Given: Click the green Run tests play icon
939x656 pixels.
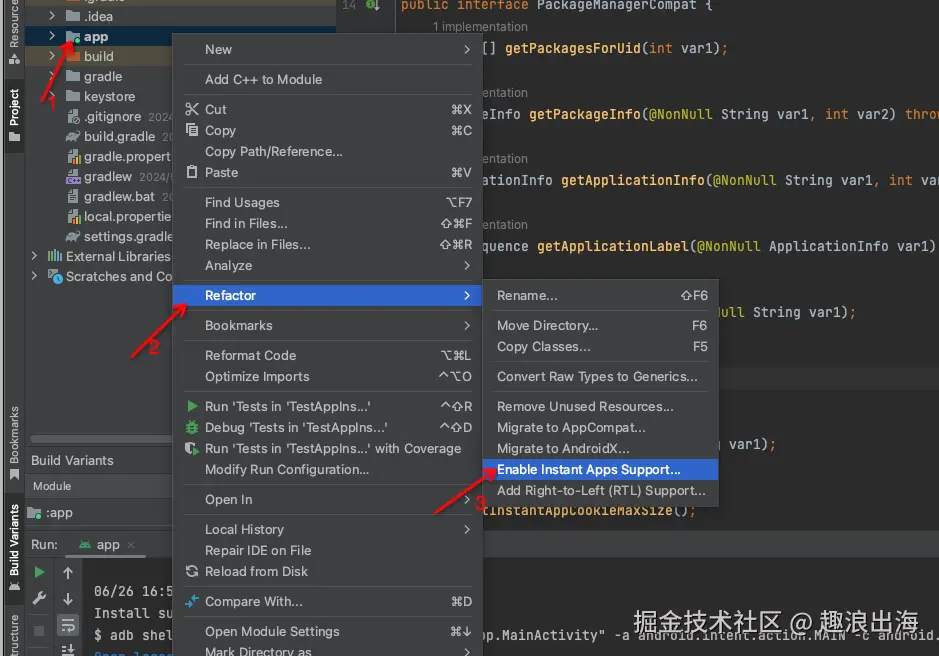Looking at the screenshot, I should click(192, 406).
